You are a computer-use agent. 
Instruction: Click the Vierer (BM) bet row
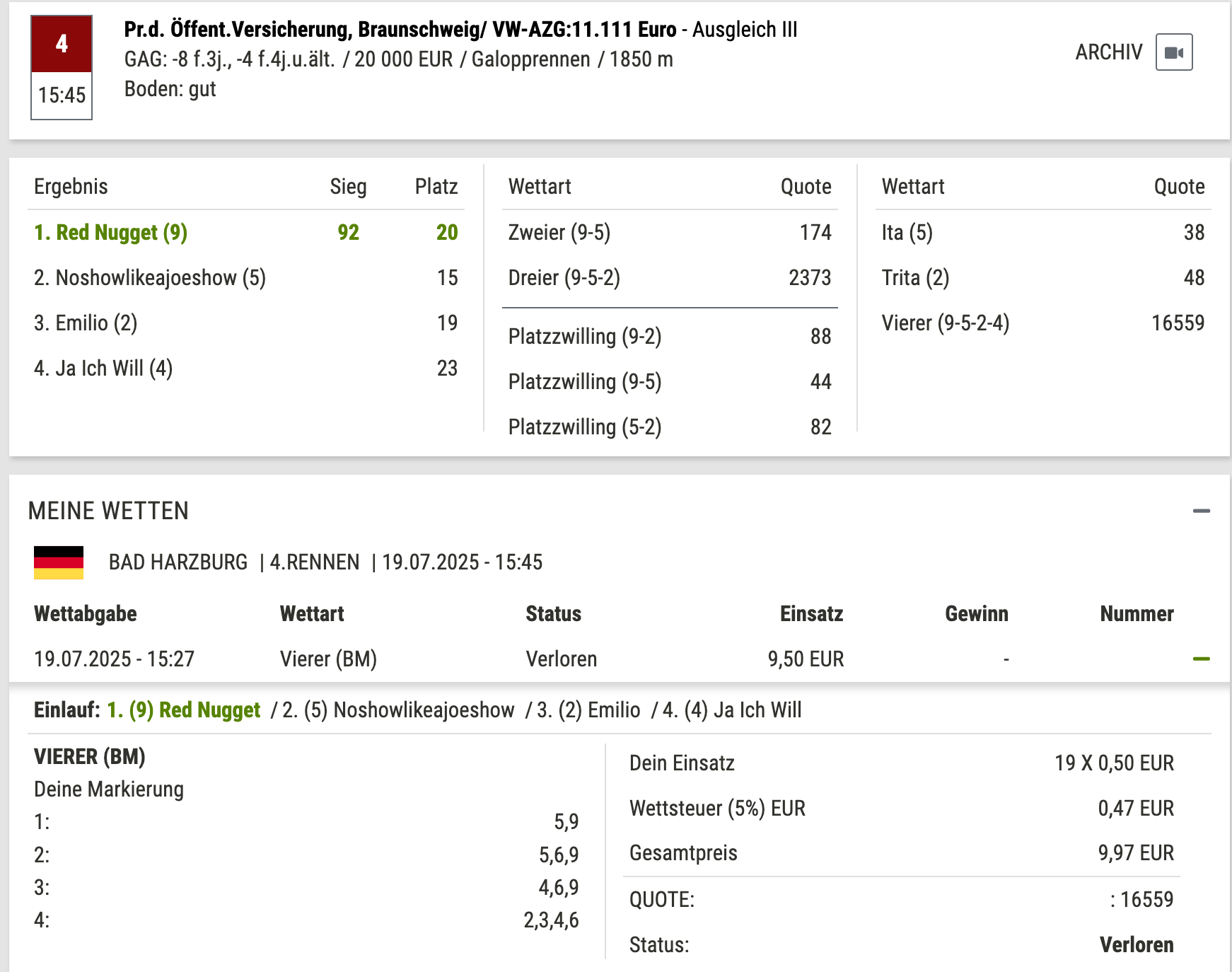pos(619,659)
